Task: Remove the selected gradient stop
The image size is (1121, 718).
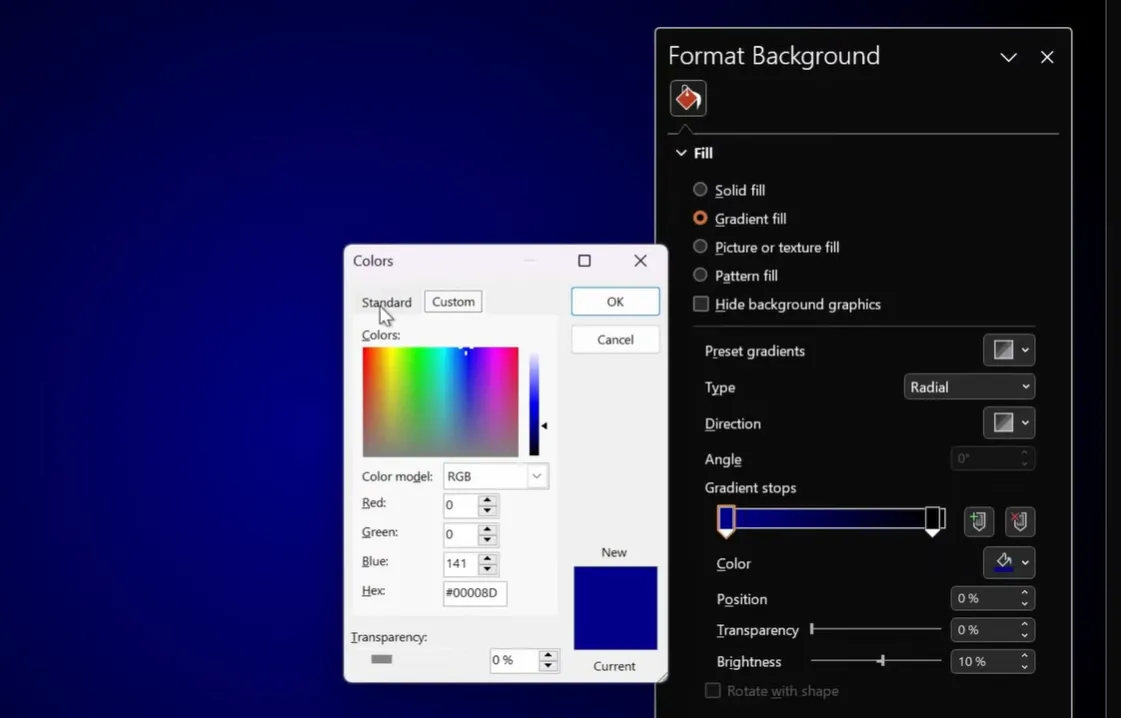Action: (1019, 521)
